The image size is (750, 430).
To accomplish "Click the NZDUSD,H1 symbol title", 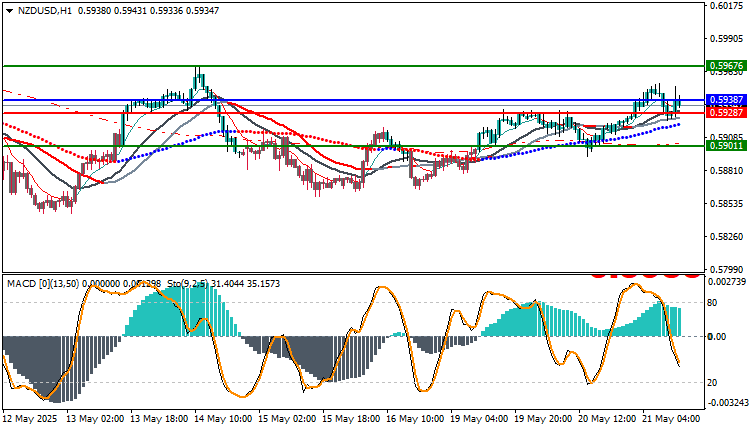I will tap(44, 11).
